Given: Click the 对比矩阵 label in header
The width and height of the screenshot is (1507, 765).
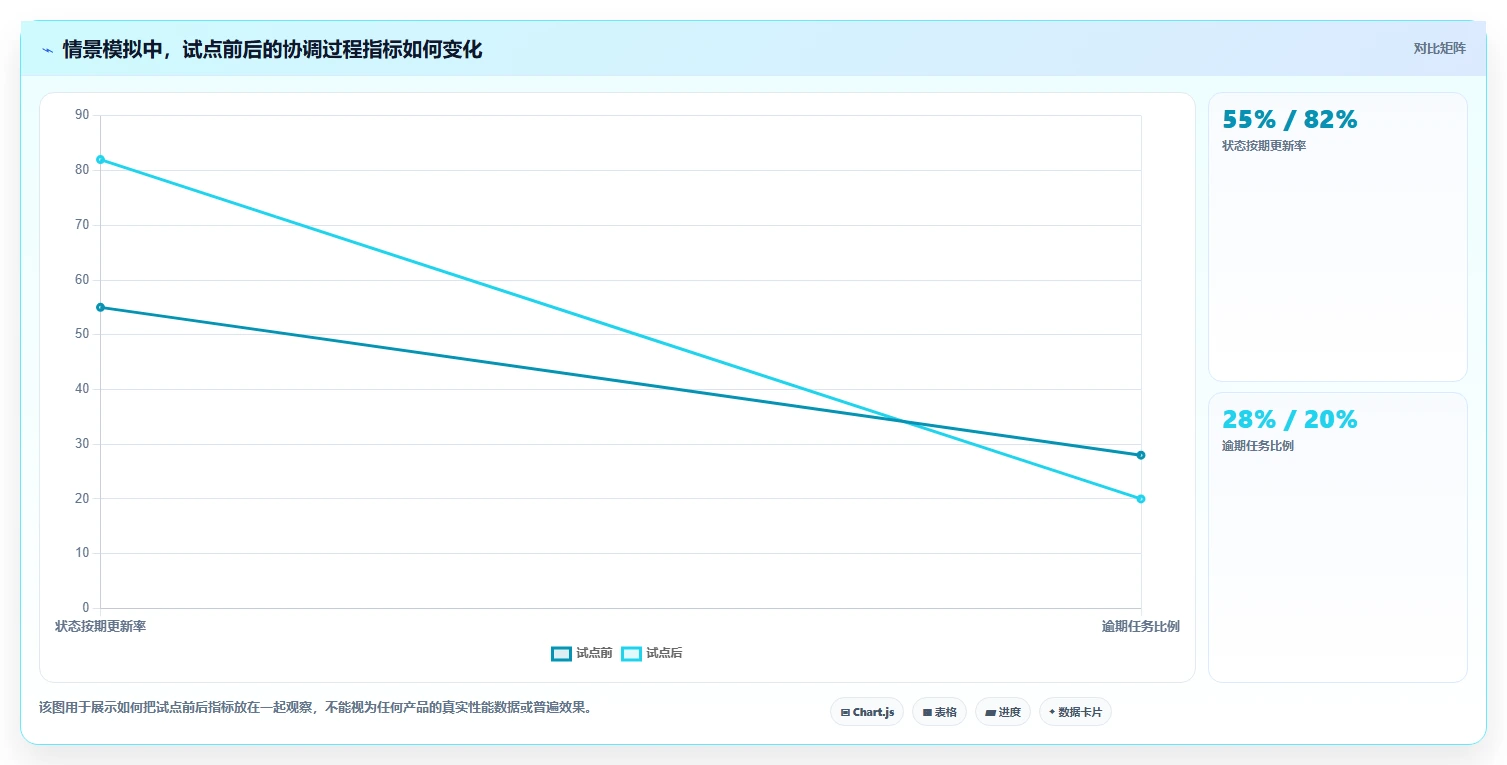Looking at the screenshot, I should tap(1439, 49).
